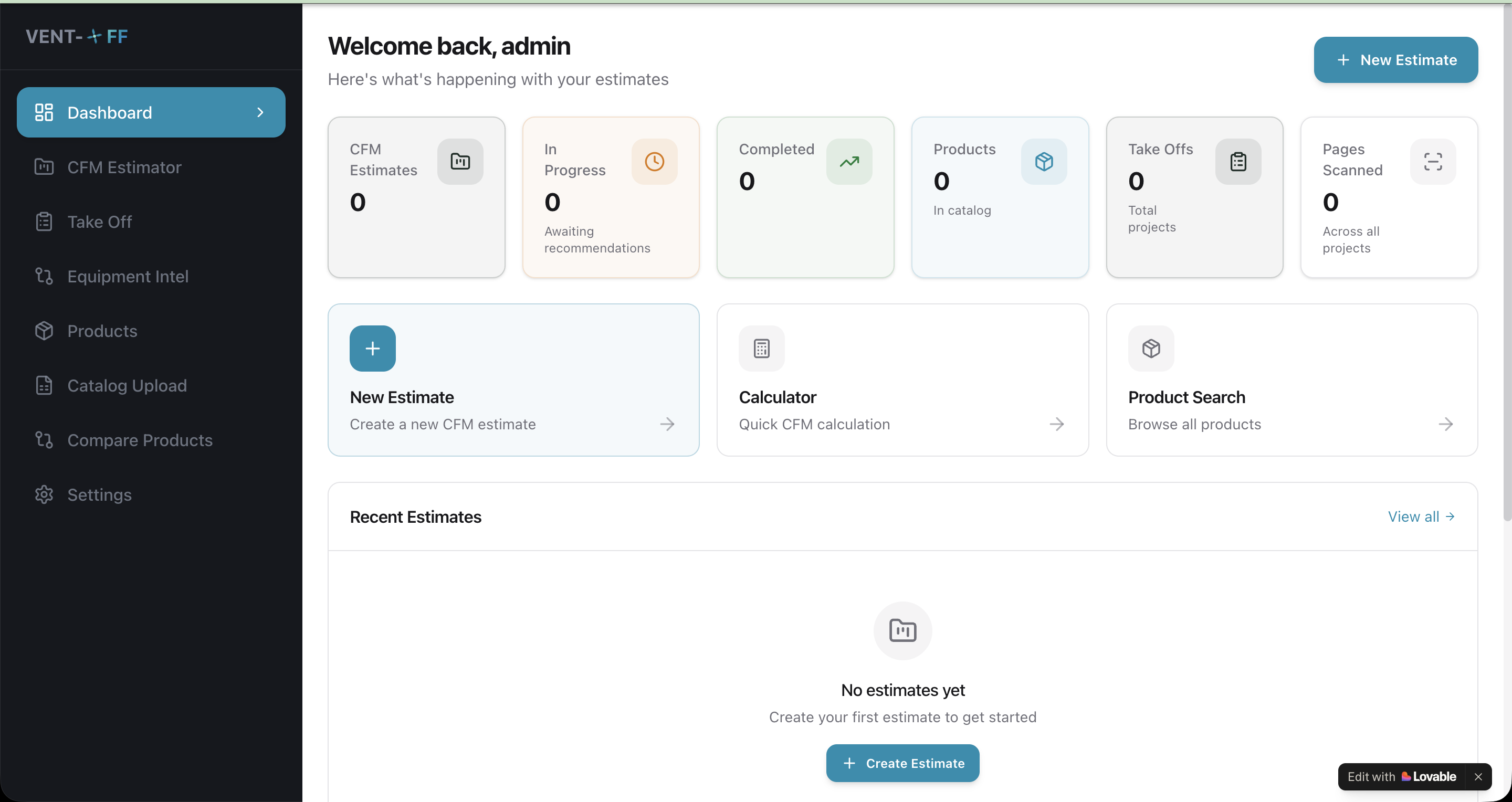Click the Create Estimate button
1512x802 pixels.
click(902, 763)
